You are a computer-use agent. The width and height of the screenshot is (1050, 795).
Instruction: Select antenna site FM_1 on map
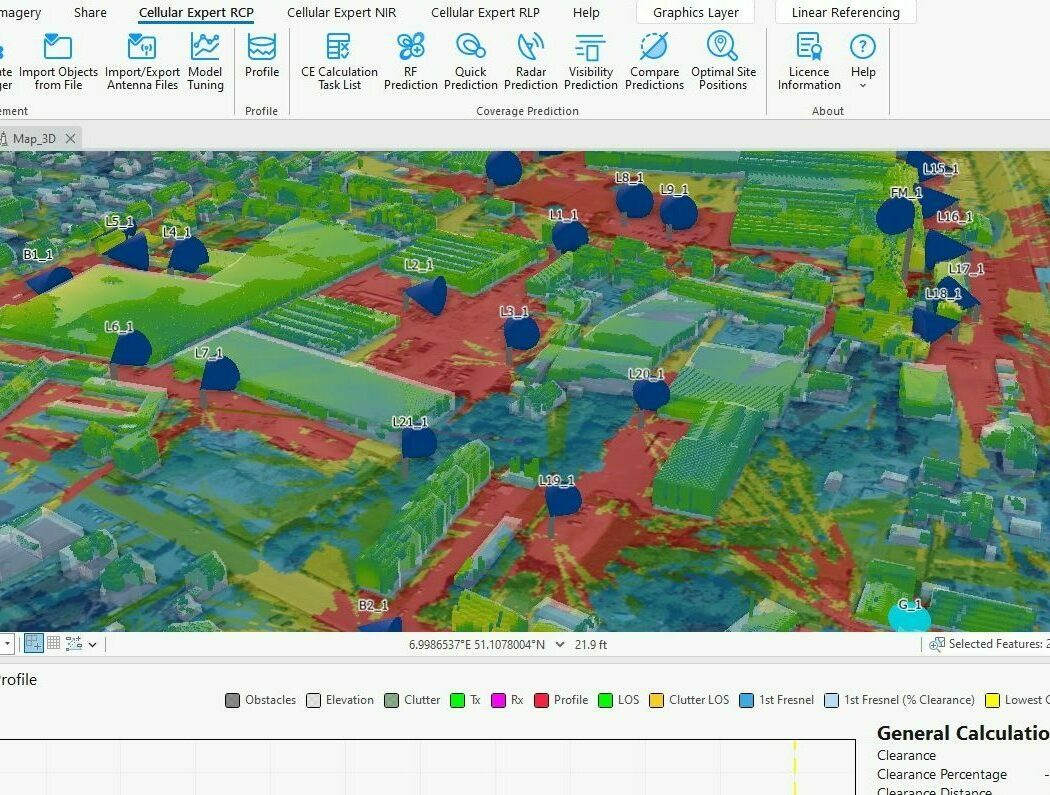tap(895, 216)
